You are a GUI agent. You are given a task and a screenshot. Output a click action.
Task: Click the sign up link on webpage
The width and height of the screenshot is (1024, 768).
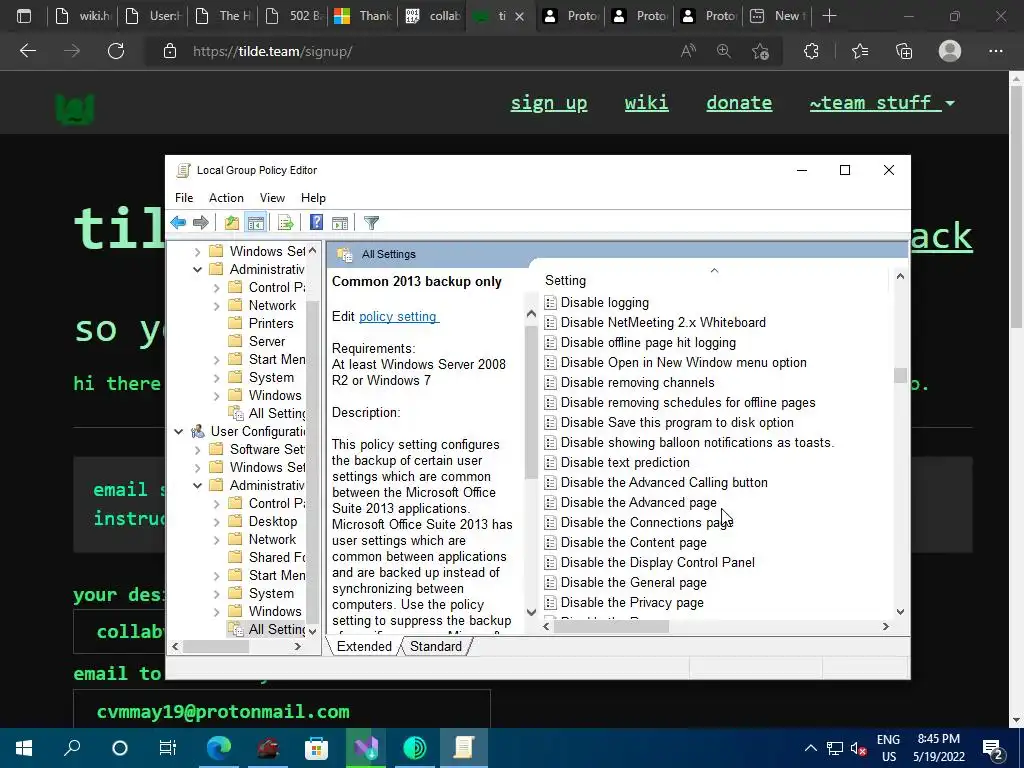[x=549, y=103]
